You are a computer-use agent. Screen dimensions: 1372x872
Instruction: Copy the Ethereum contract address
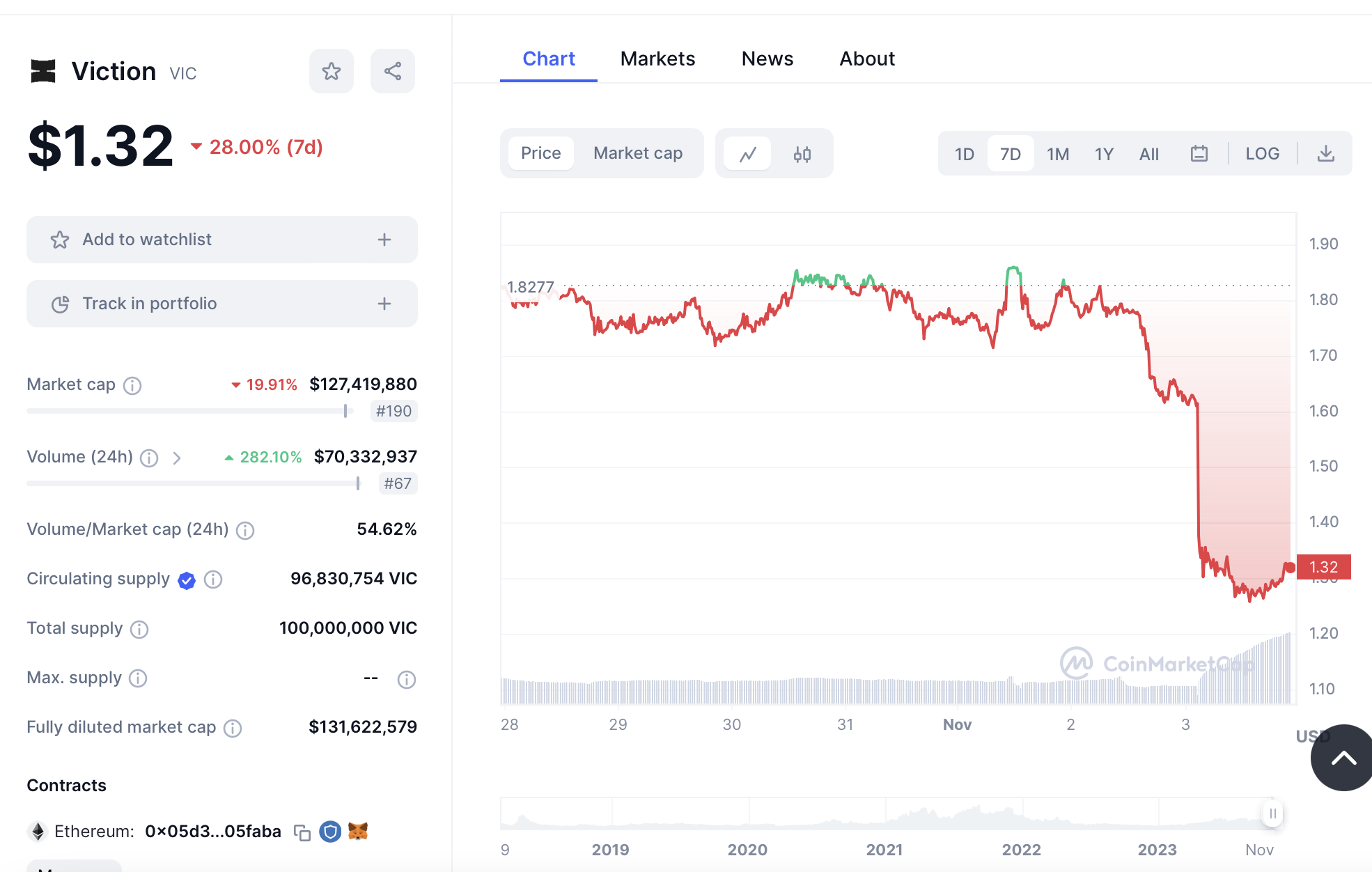302,832
